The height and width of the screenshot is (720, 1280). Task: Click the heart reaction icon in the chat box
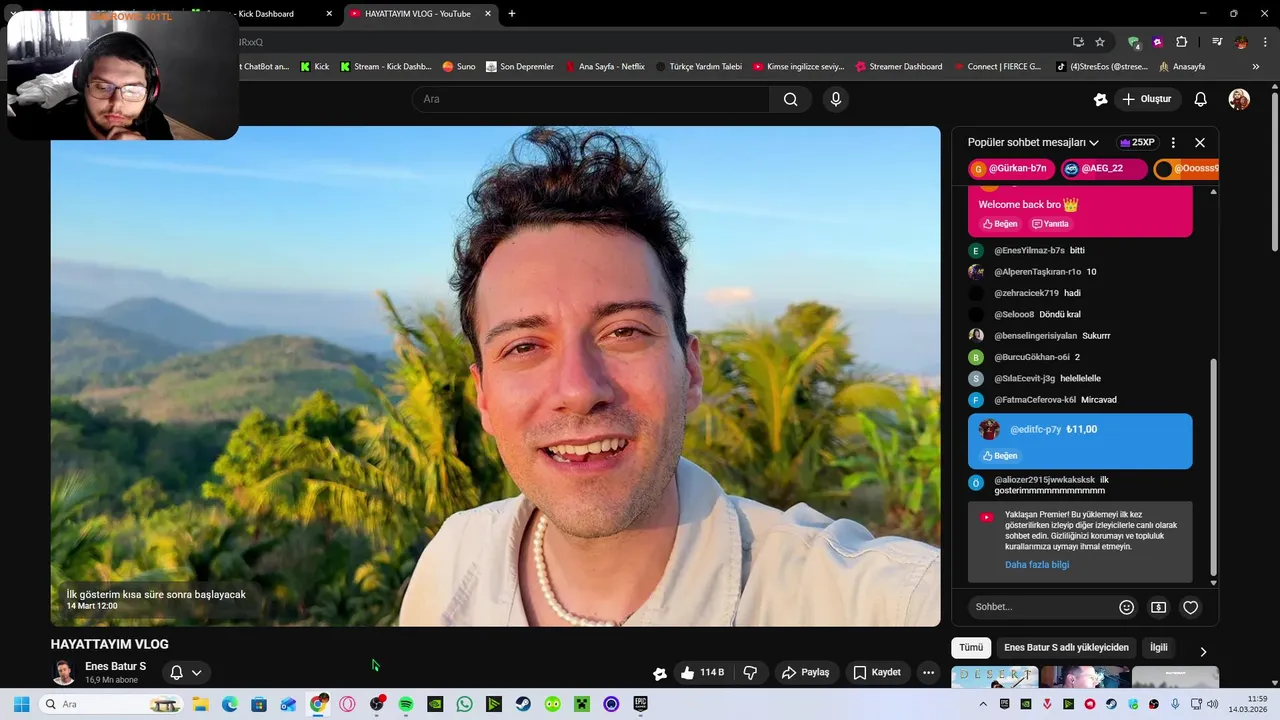click(1190, 607)
